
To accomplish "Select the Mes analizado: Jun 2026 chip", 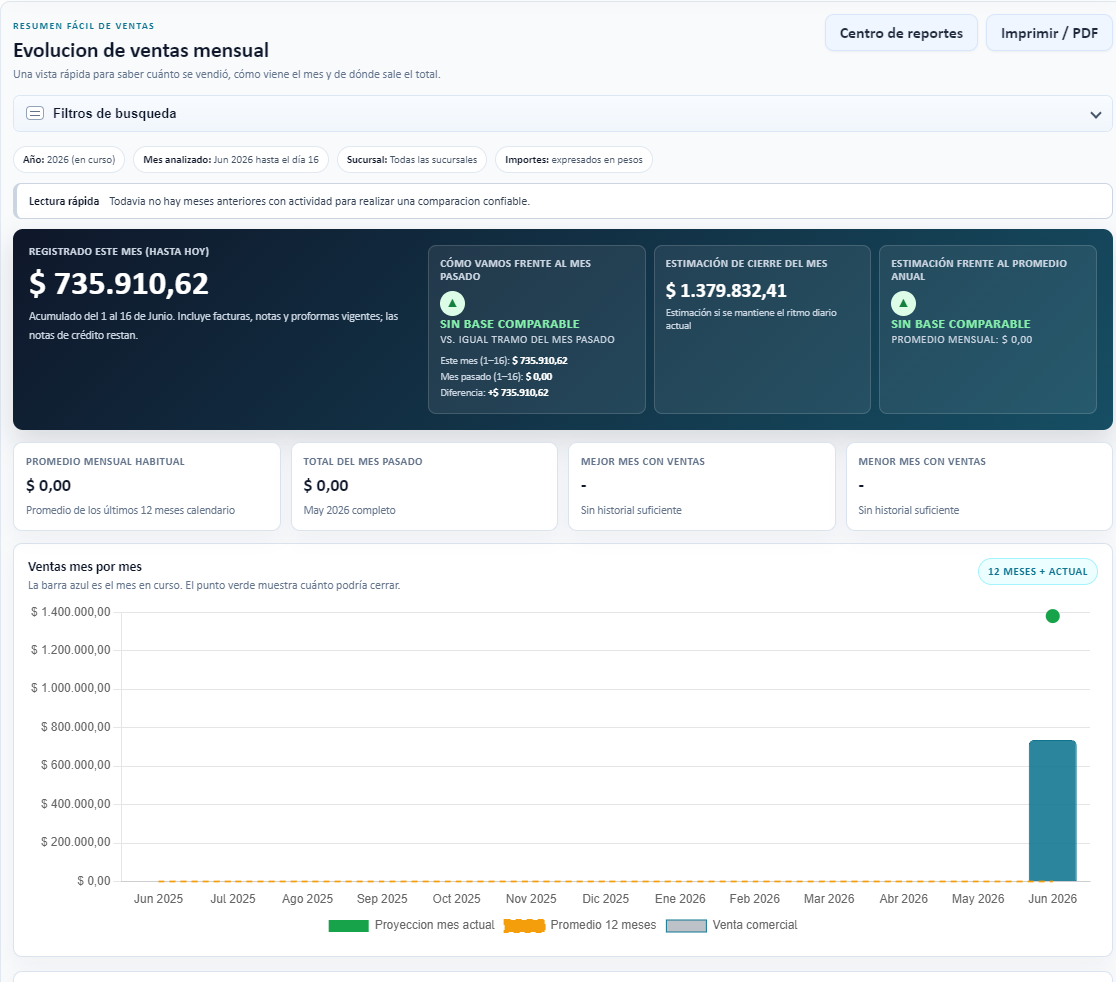I will pyautogui.click(x=231, y=159).
